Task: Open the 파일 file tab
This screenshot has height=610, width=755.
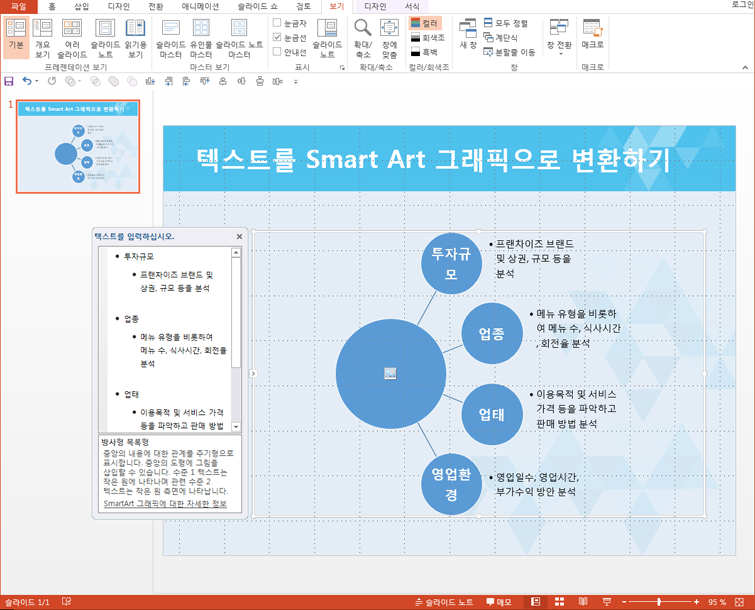Action: pos(18,6)
